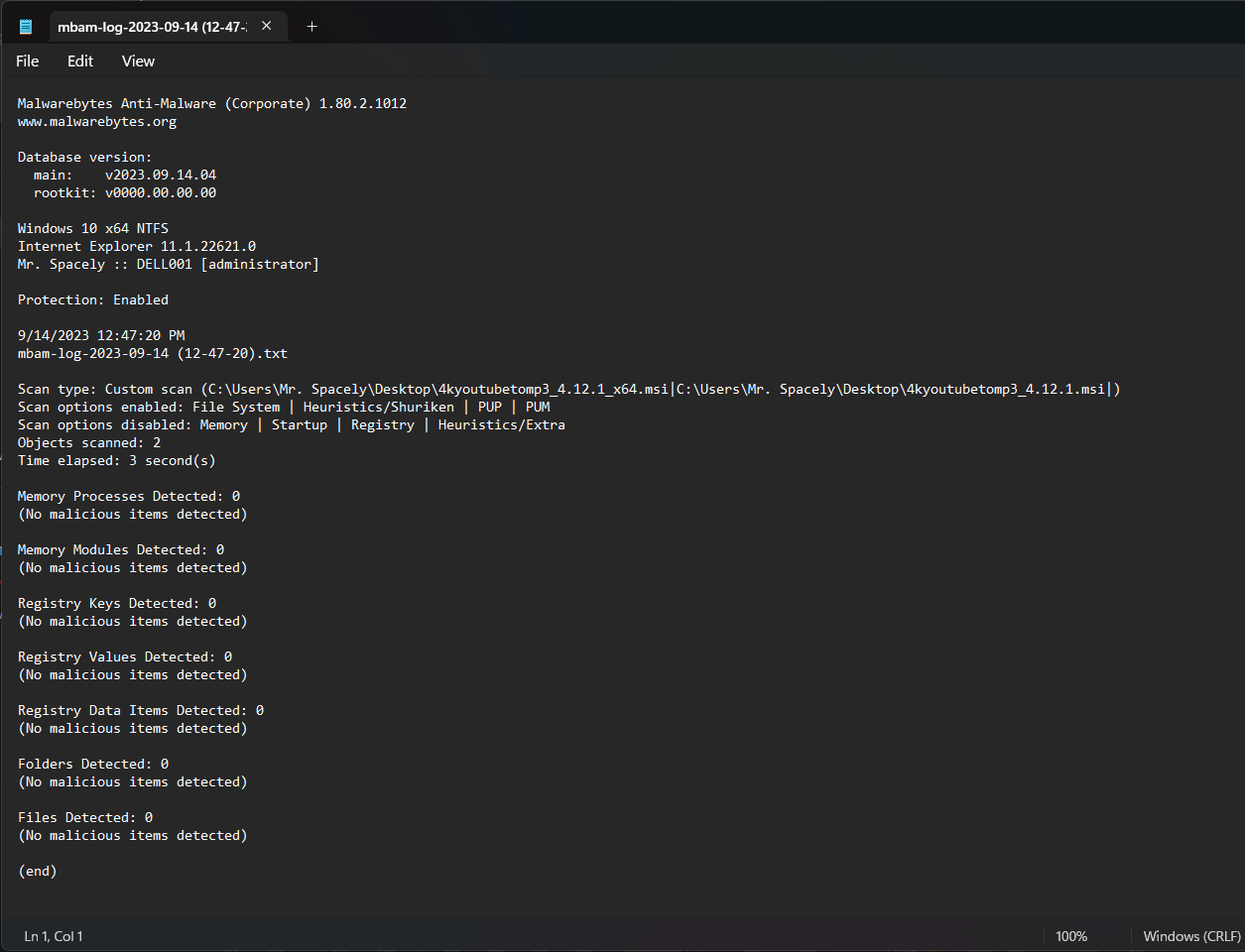Screen dimensions: 1245x952
Task: Open the Edit menu
Action: click(x=80, y=61)
